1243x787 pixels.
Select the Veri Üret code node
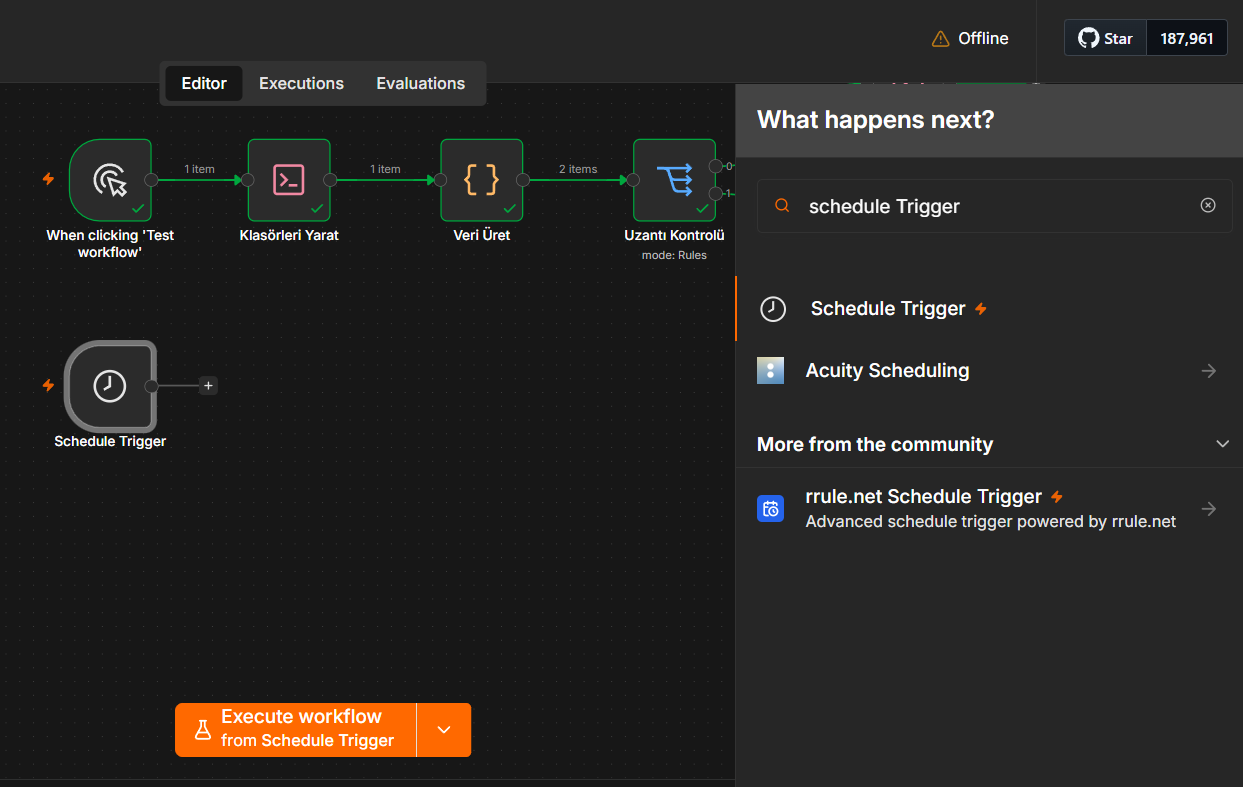(482, 180)
